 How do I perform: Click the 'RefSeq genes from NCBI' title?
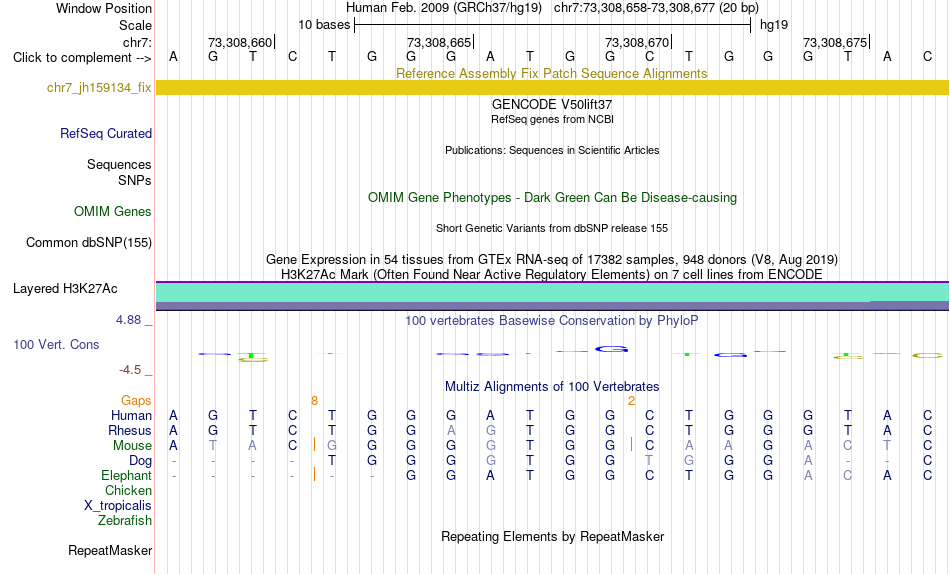552,119
